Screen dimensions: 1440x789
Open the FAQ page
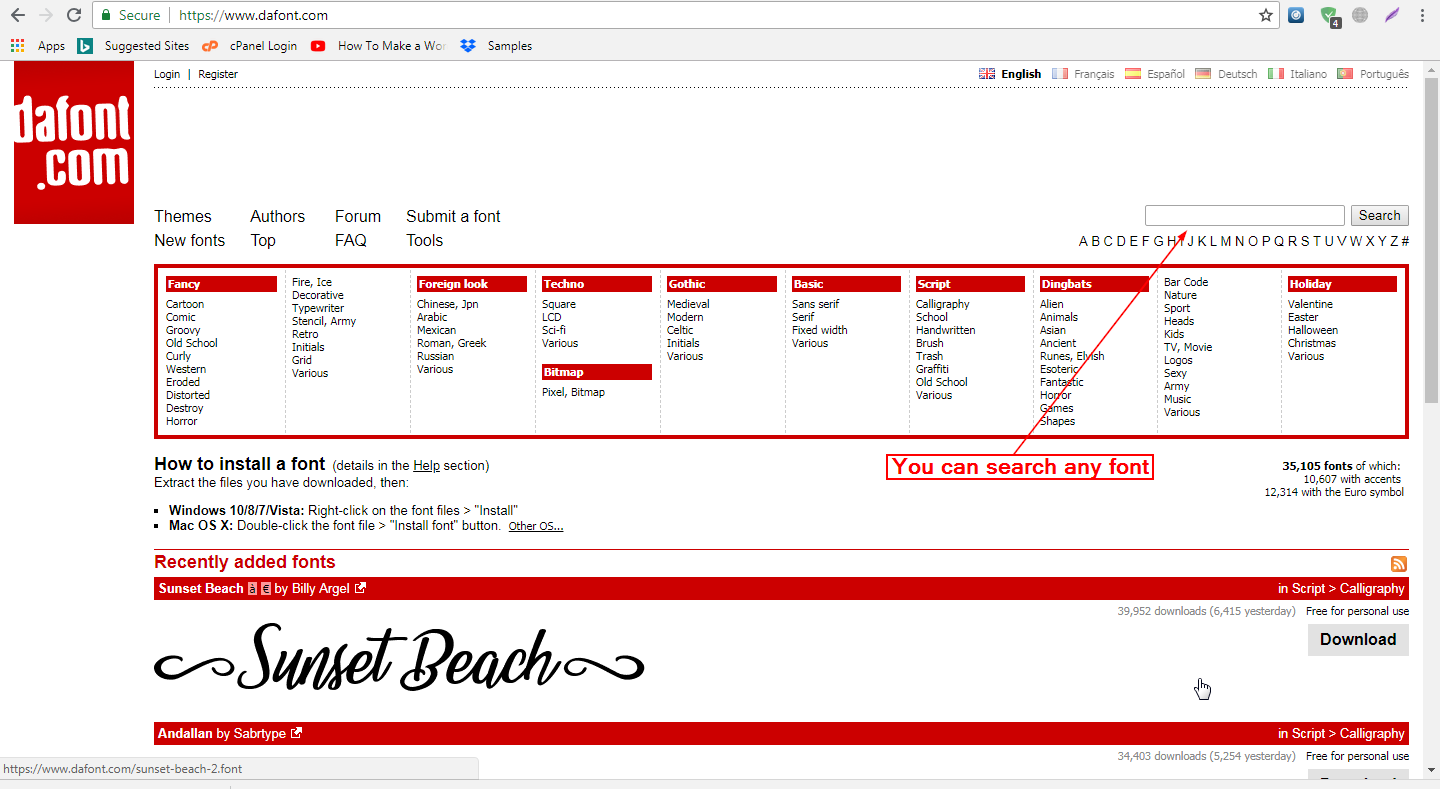(351, 240)
